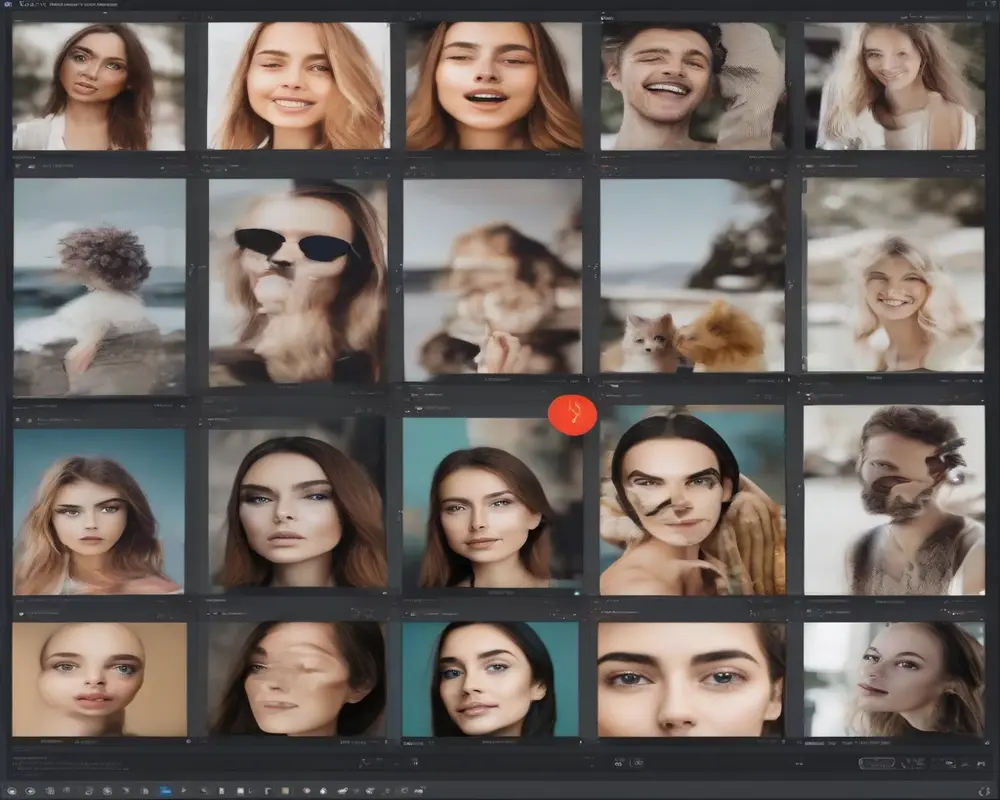Open straight-haired woman below the red button
This screenshot has height=800, width=1000.
pyautogui.click(x=492, y=503)
